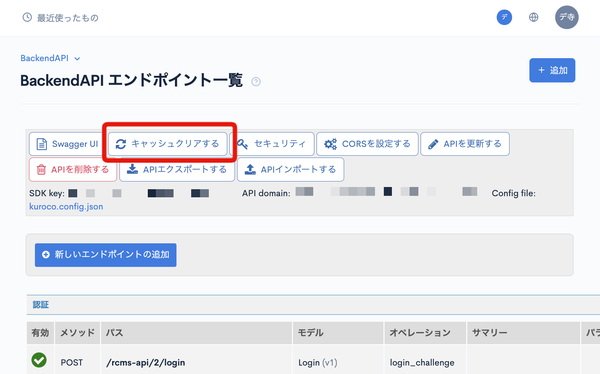The height and width of the screenshot is (374, 600).
Task: Click the 有効 column header
Action: pyautogui.click(x=40, y=333)
